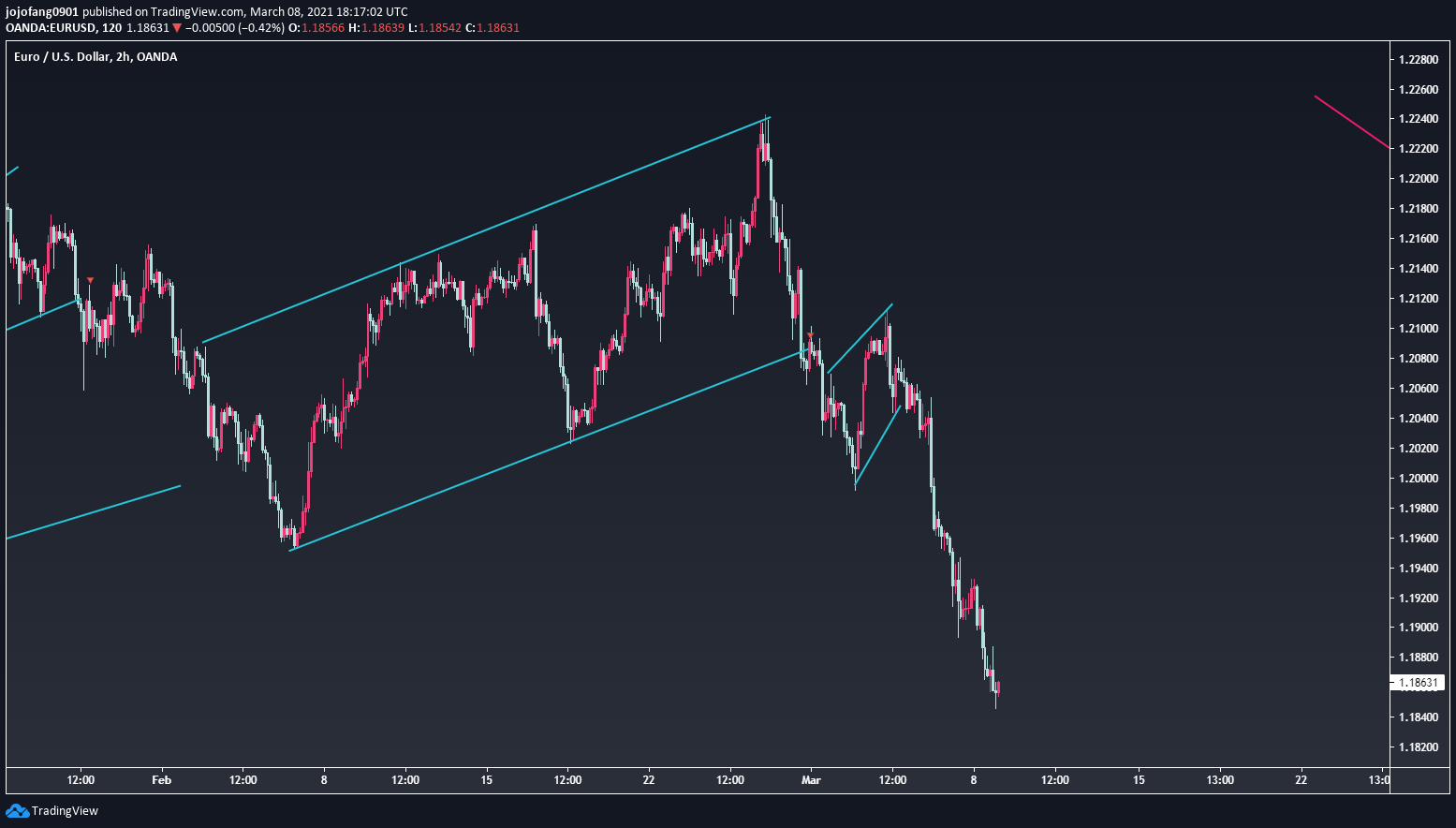Click the 1.20600 price axis label
Screen dimensions: 1456x828
pyautogui.click(x=1418, y=389)
